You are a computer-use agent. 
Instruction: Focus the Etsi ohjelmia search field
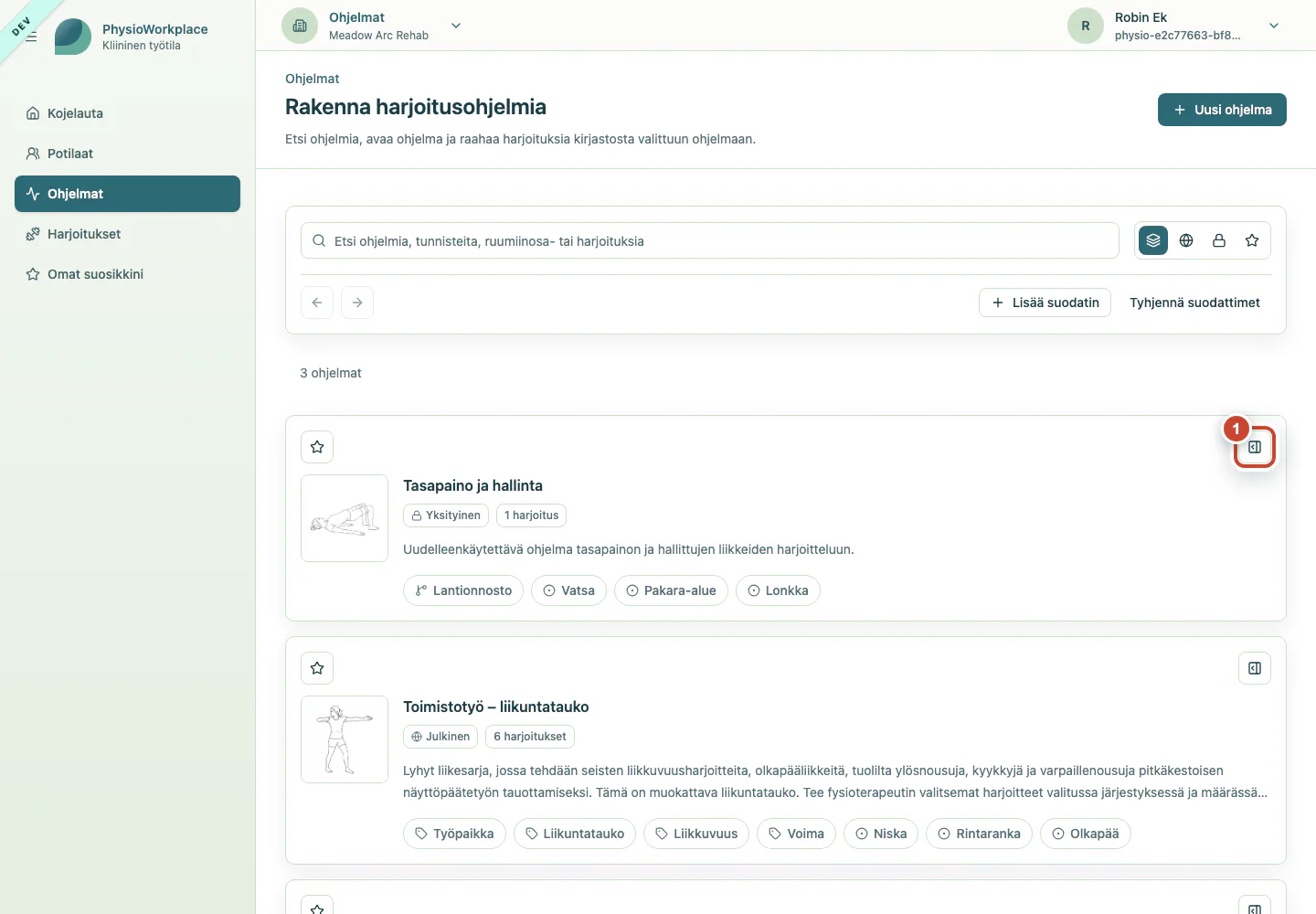pyautogui.click(x=710, y=240)
